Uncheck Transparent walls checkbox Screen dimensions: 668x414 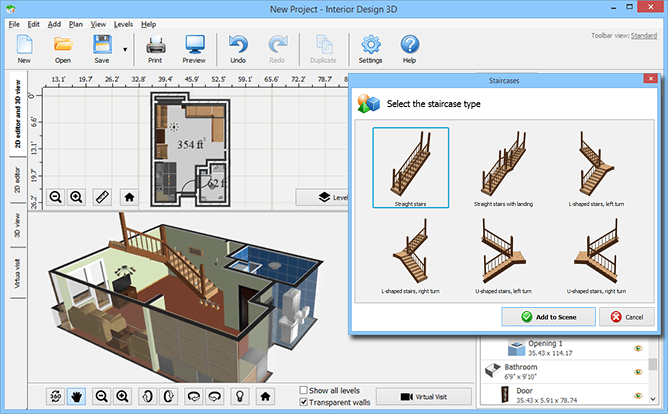(303, 402)
